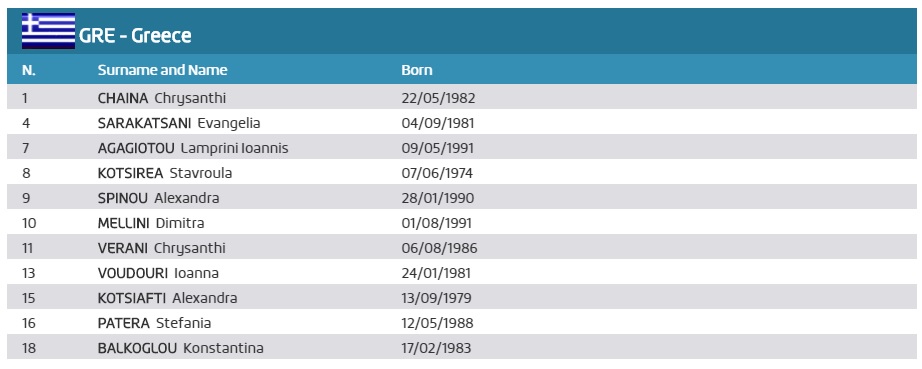The image size is (922, 369).
Task: Click player number 18
Action: (x=29, y=348)
